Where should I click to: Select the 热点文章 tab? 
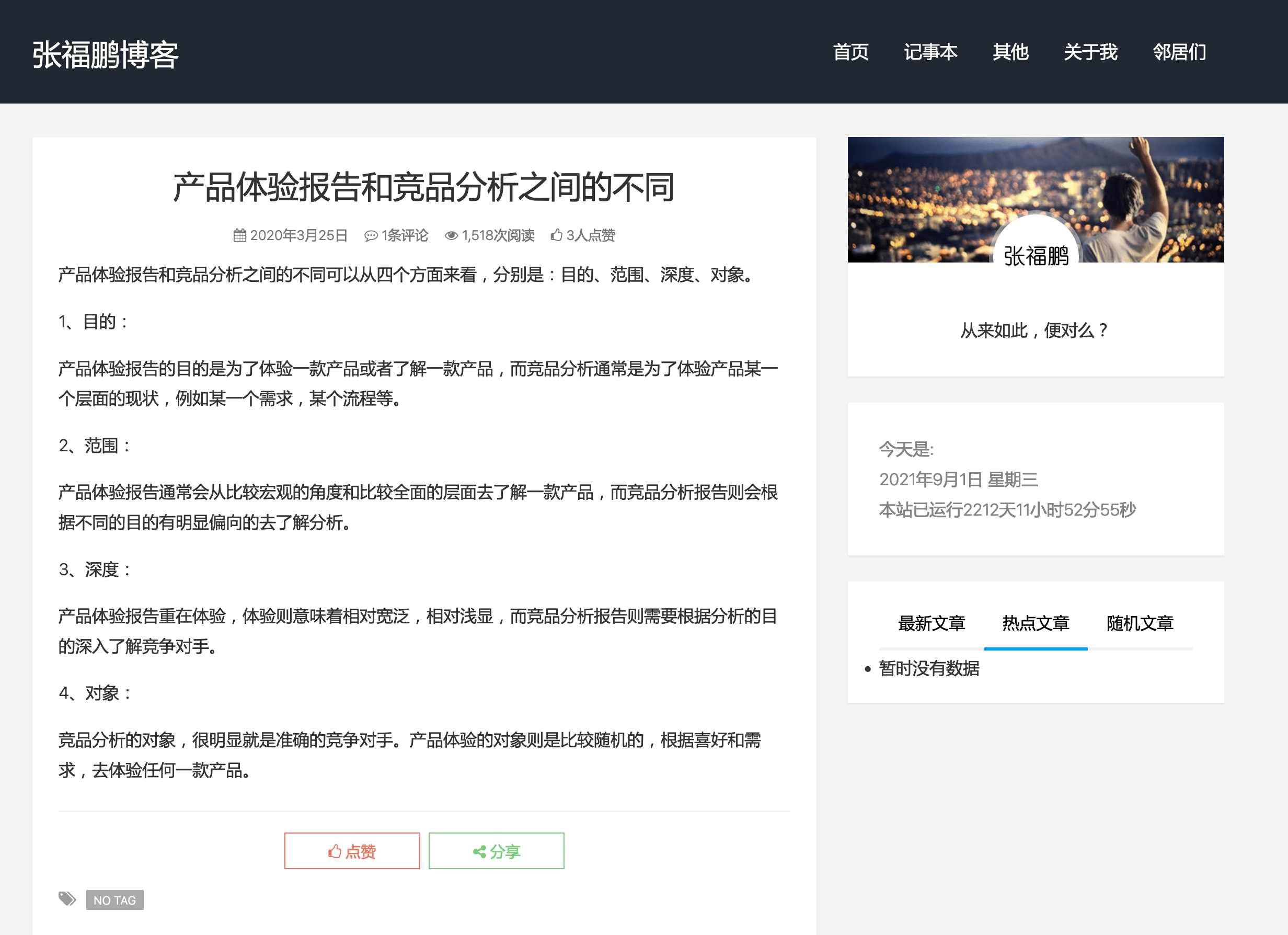point(1036,623)
